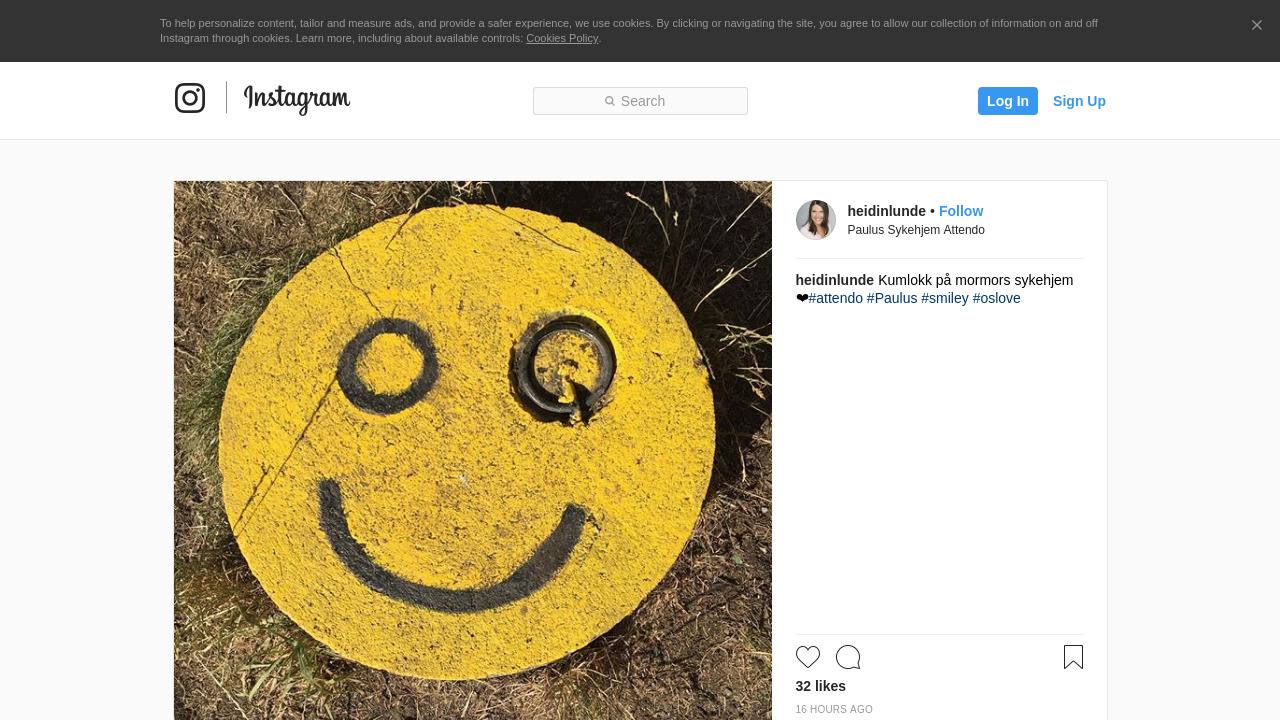The width and height of the screenshot is (1280, 720).
Task: Like the post with heart icon
Action: (x=808, y=657)
